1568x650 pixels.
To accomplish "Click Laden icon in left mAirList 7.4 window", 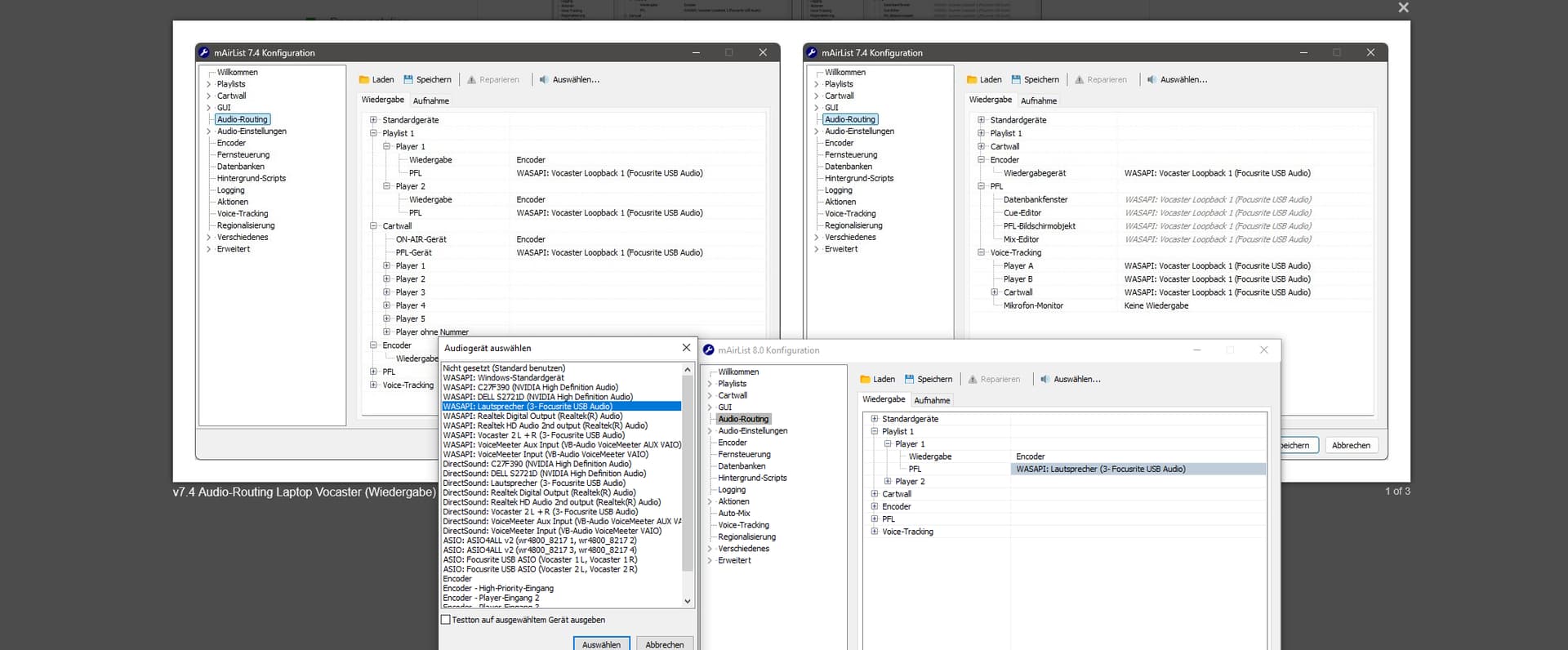I will (x=364, y=80).
